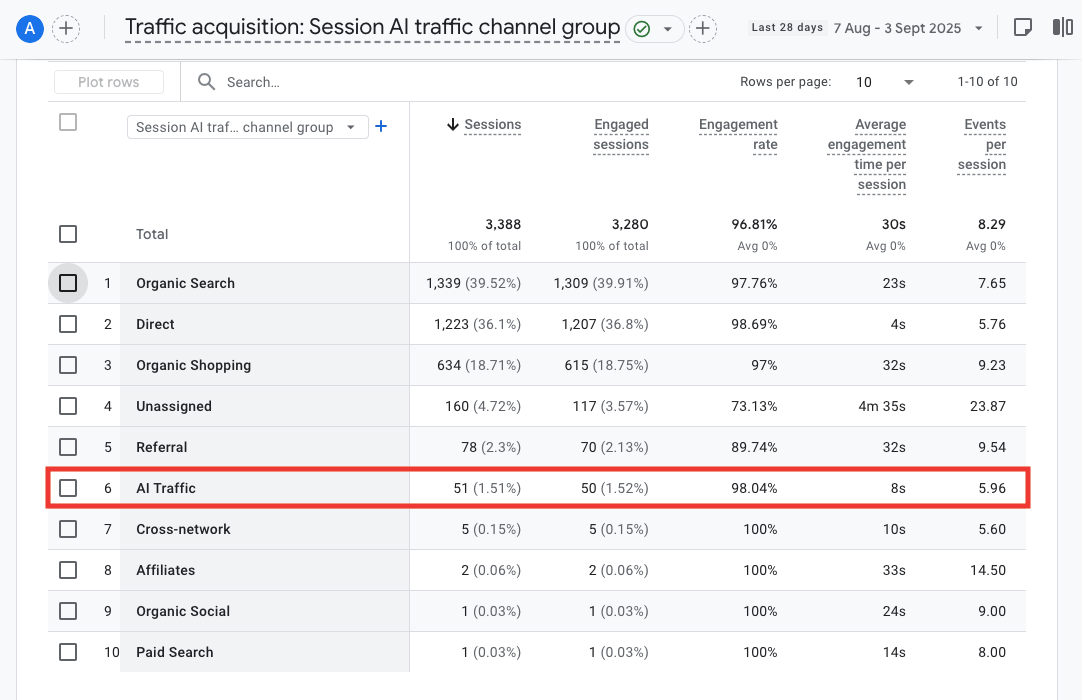Add a secondary dimension with the blue plus

381,127
